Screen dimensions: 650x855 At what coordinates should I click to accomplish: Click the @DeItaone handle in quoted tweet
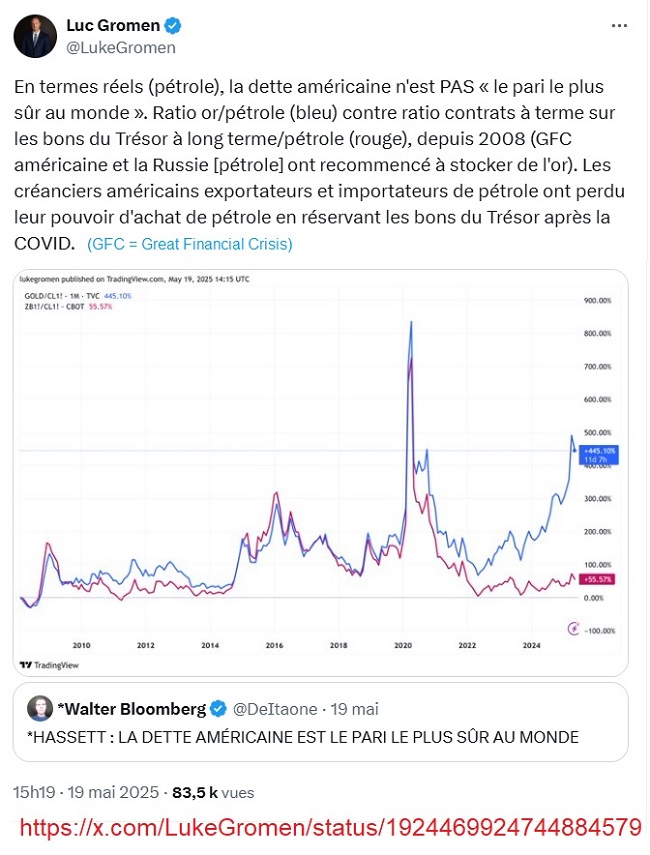coord(275,709)
